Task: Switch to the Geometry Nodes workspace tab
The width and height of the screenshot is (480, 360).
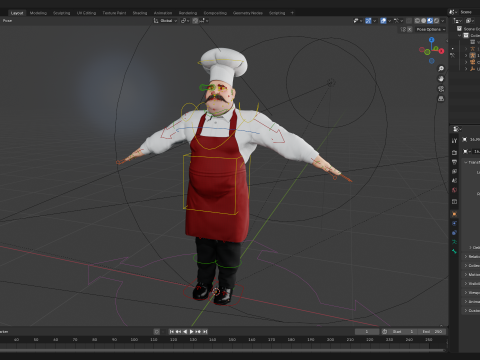Action: pyautogui.click(x=248, y=13)
